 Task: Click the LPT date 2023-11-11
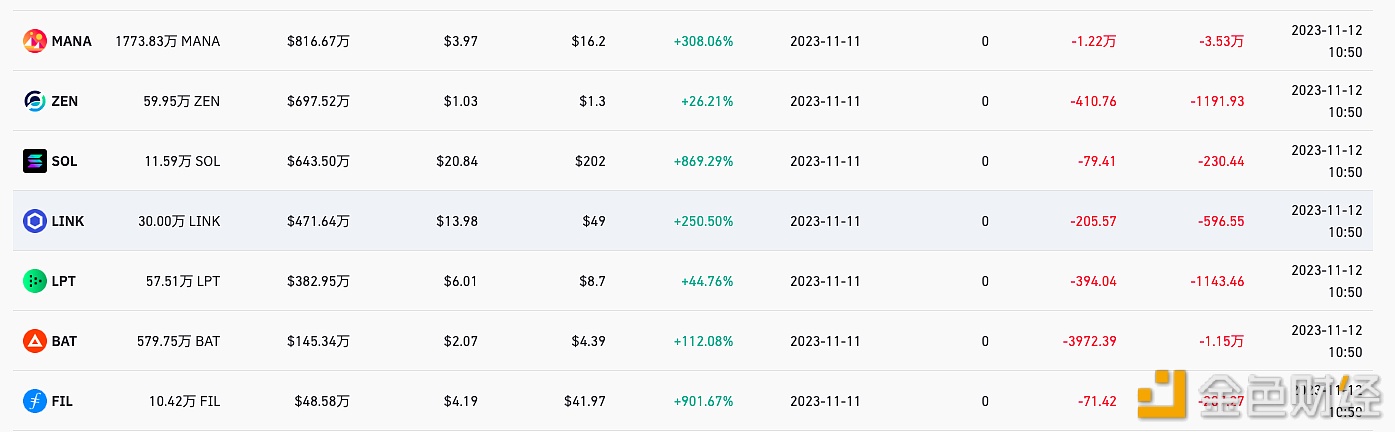pyautogui.click(x=825, y=281)
